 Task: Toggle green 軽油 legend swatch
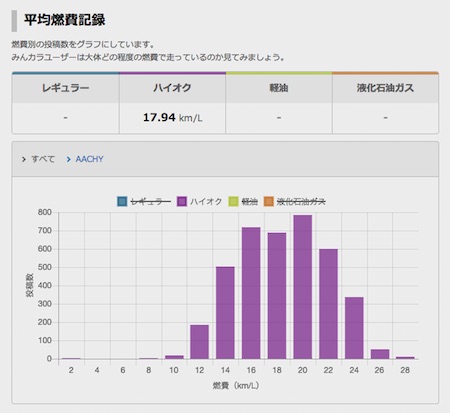233,201
